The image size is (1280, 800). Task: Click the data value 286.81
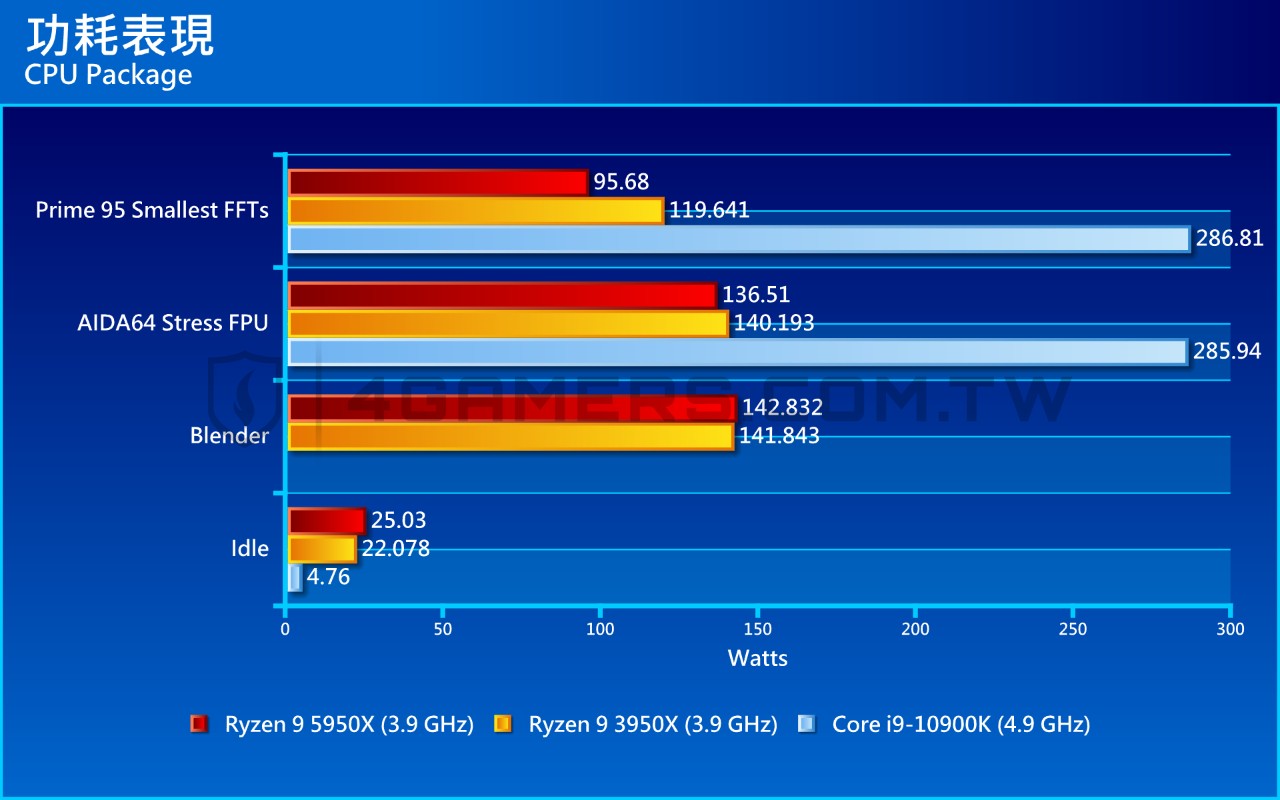[x=1230, y=239]
